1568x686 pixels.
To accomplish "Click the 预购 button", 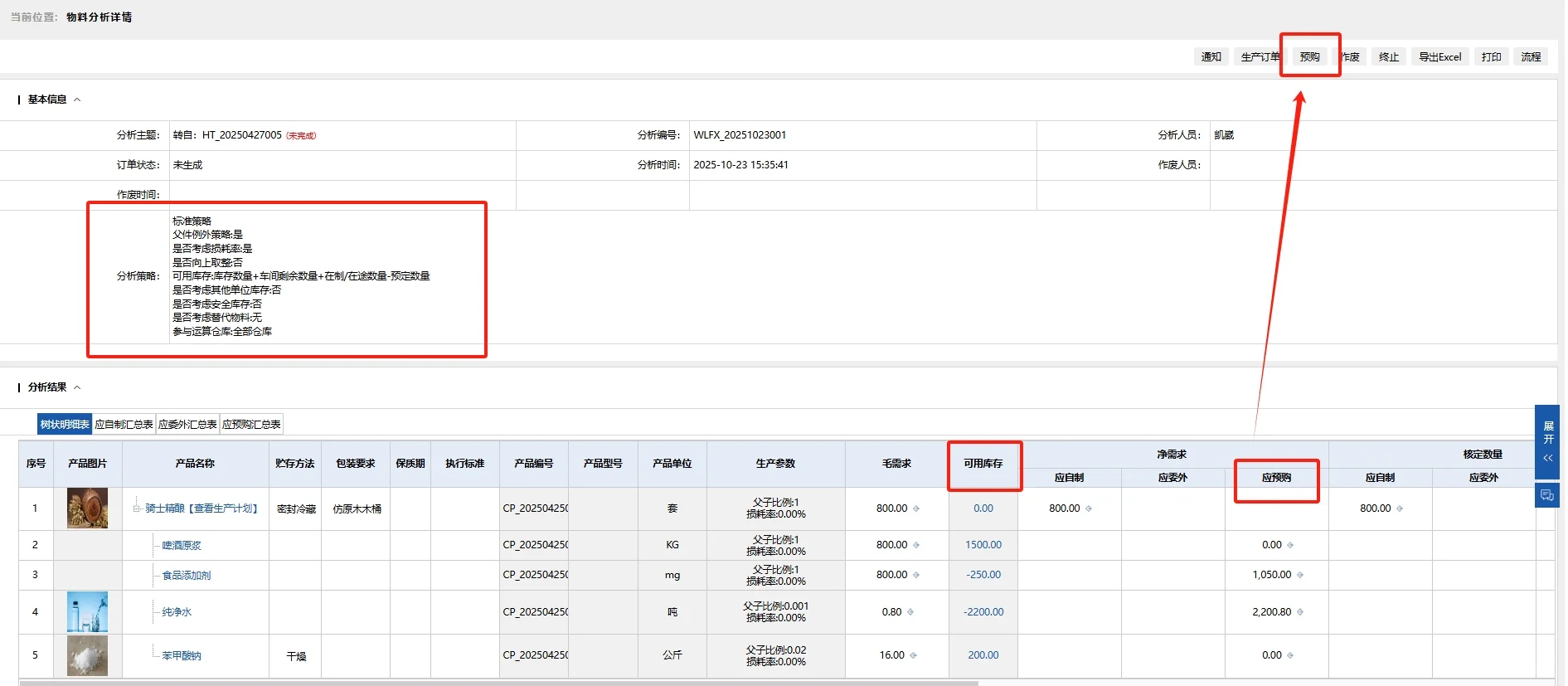I will (x=1309, y=57).
